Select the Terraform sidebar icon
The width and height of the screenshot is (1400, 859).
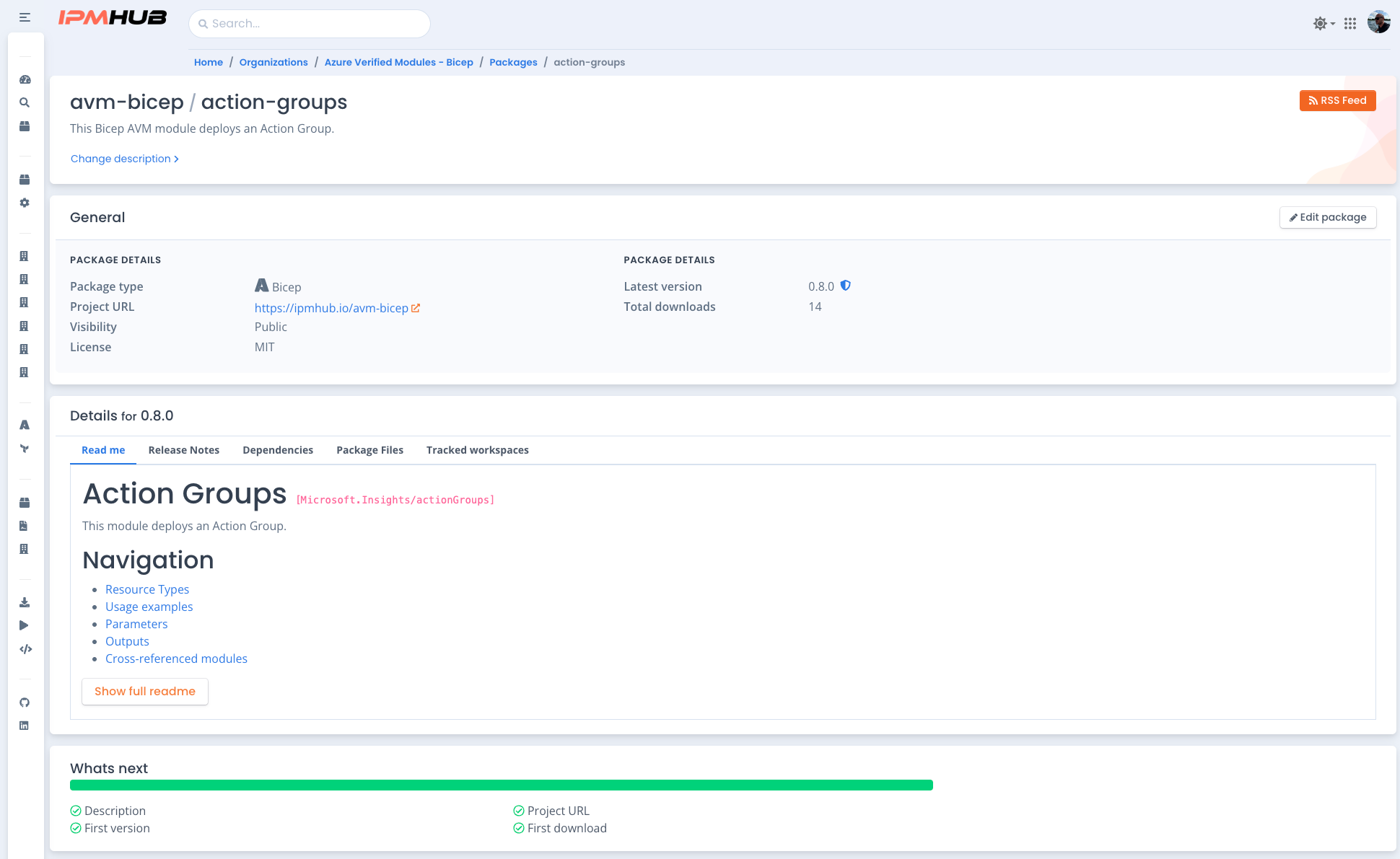[x=25, y=449]
